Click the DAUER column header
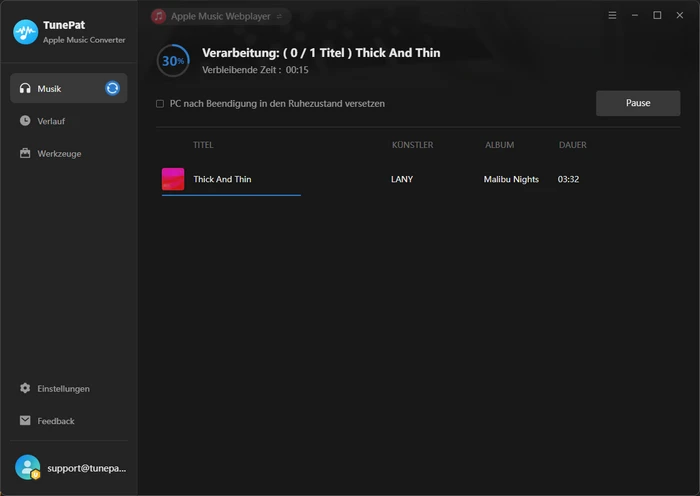The height and width of the screenshot is (496, 700). pyautogui.click(x=573, y=145)
